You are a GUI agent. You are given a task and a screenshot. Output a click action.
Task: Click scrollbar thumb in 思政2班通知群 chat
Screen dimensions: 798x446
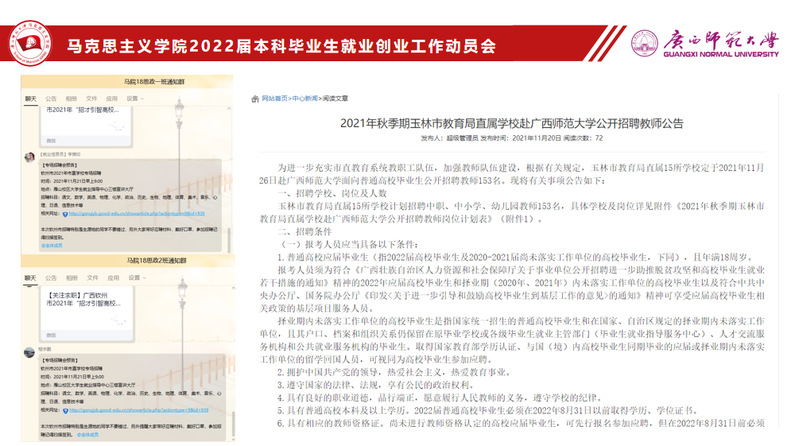(x=233, y=423)
